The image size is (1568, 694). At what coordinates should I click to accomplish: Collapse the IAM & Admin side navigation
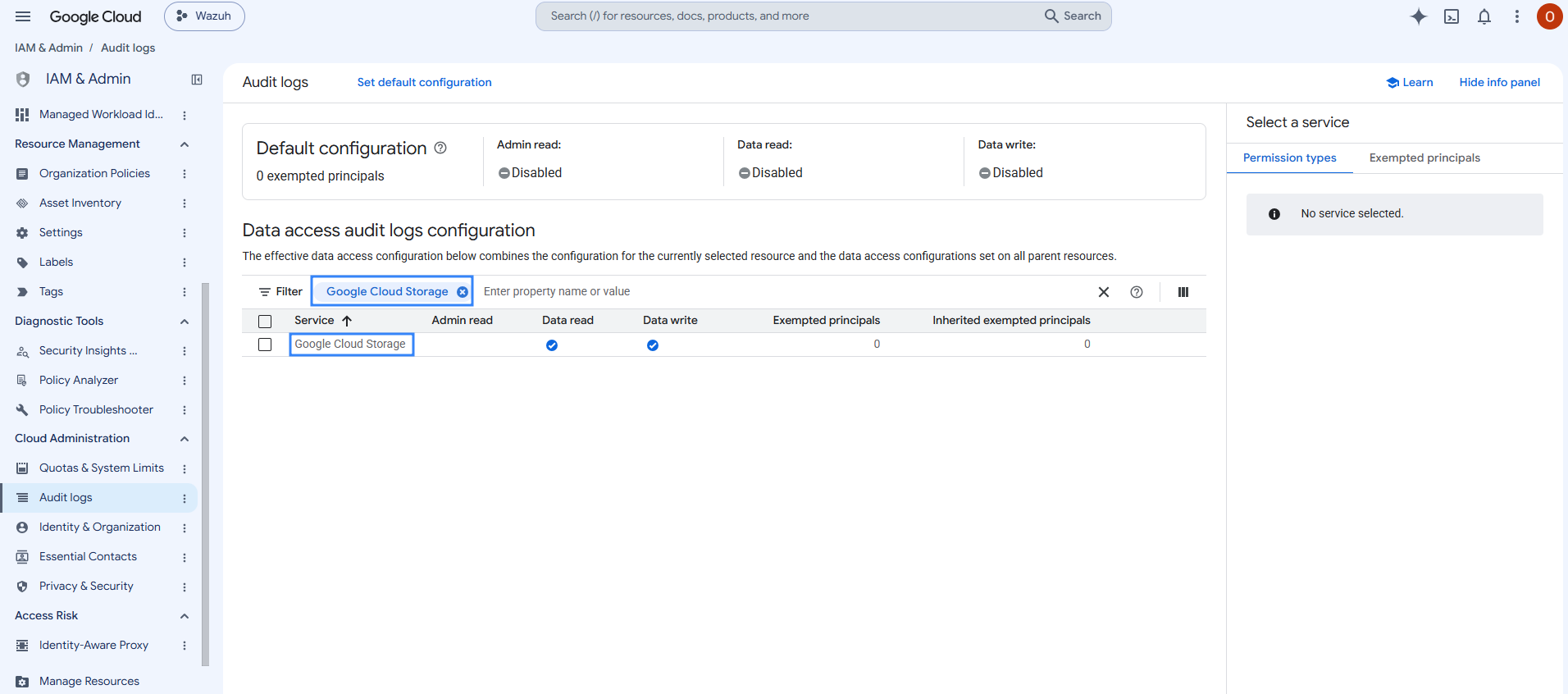(197, 80)
